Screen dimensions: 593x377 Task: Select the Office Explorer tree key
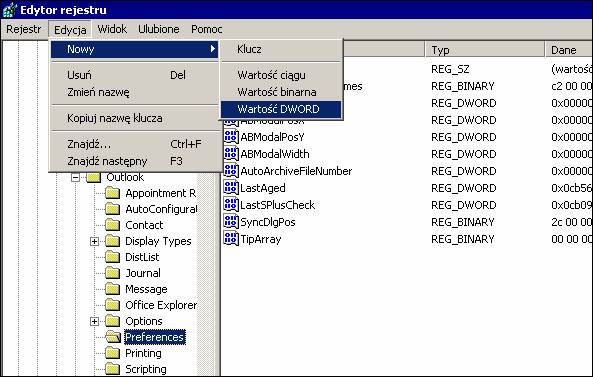click(x=161, y=305)
